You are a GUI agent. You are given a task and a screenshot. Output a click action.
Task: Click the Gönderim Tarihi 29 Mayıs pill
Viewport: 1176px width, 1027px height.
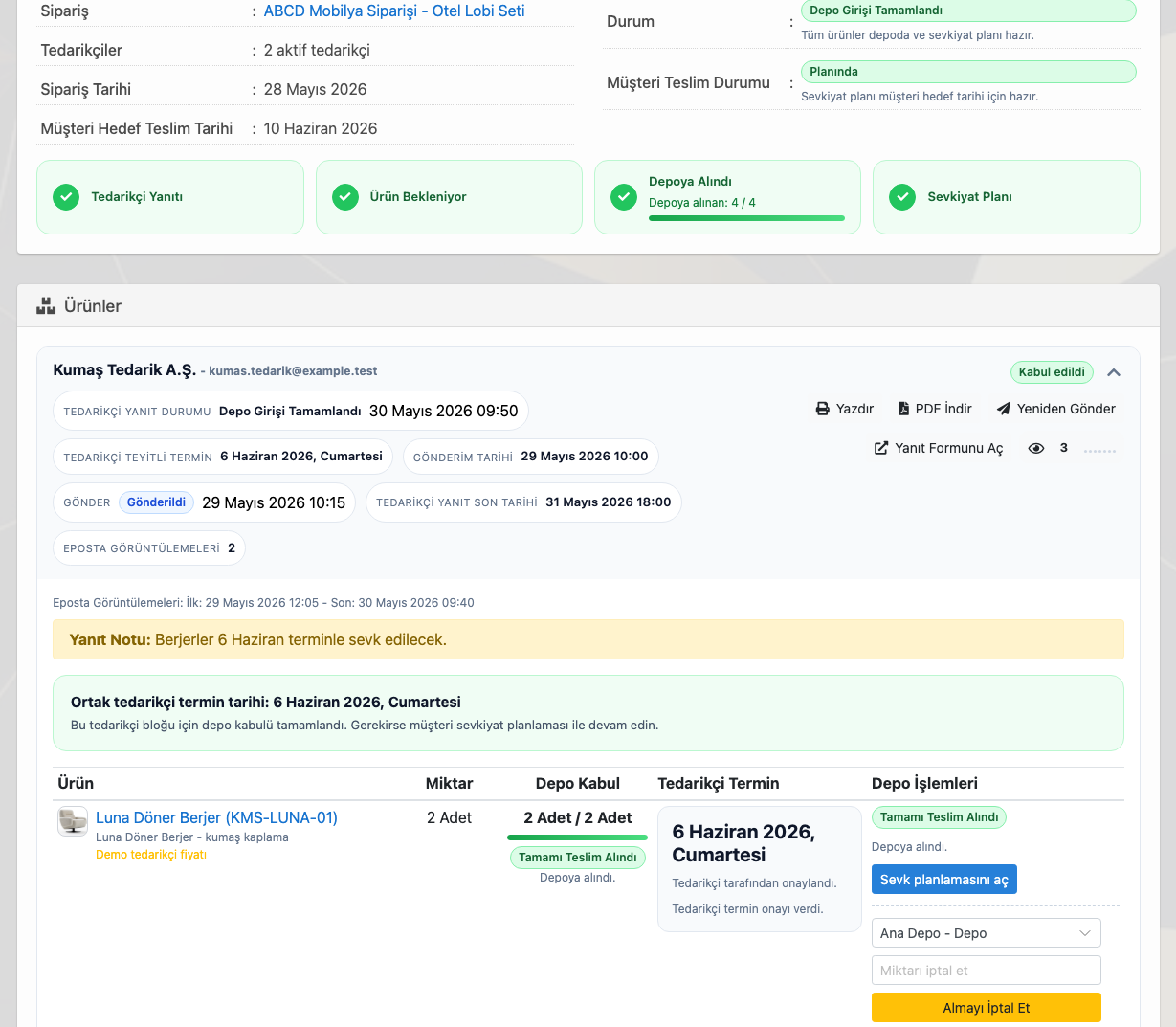tap(530, 457)
